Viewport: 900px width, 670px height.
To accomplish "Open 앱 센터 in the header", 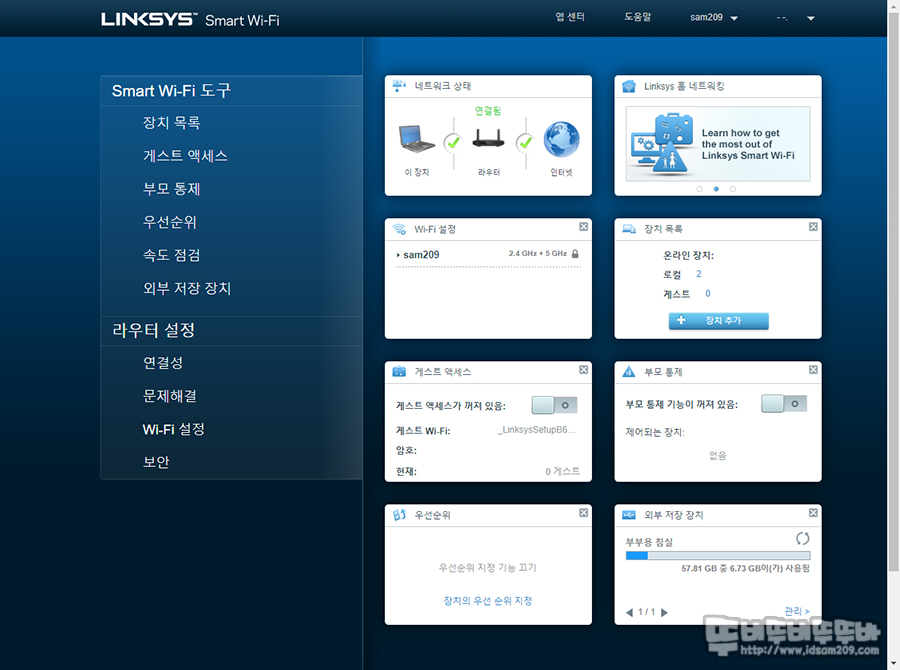I will click(x=570, y=17).
